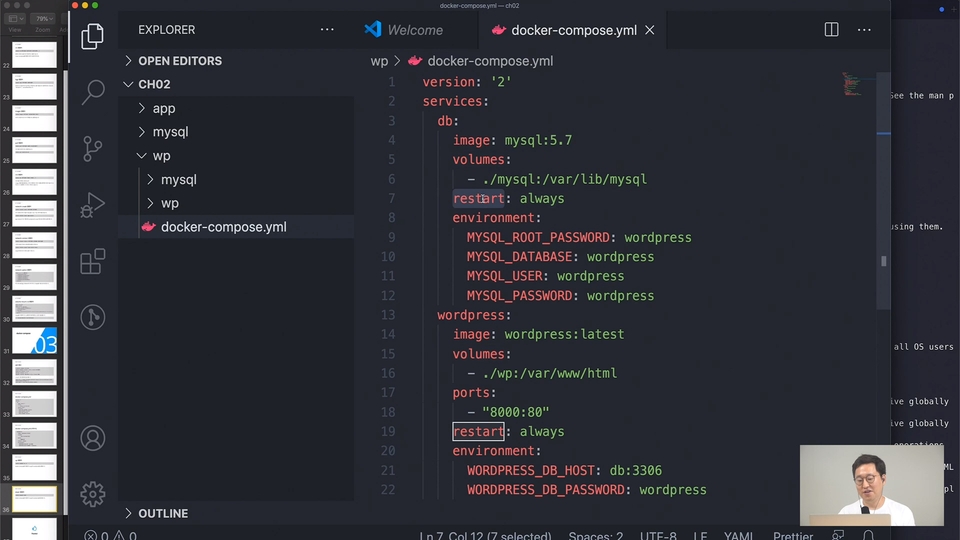Click the MYSQL_ROOT_PASSWORD key text

tap(538, 237)
